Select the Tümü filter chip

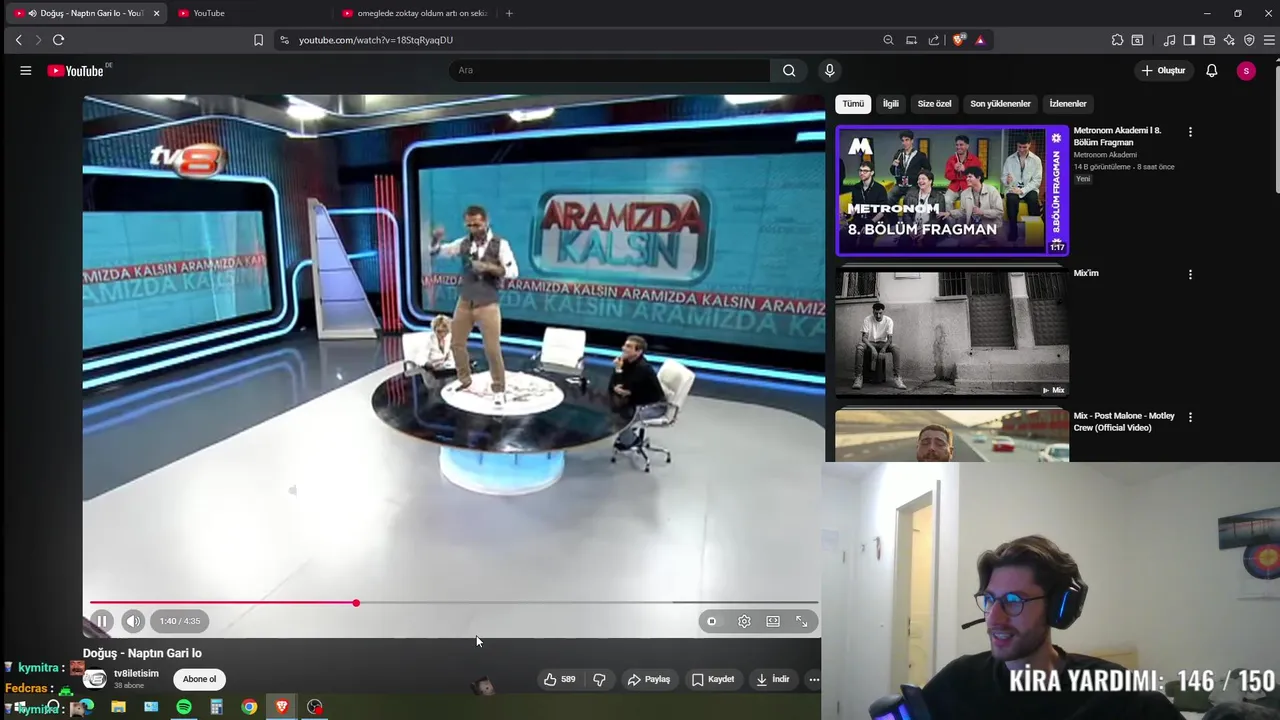(853, 104)
